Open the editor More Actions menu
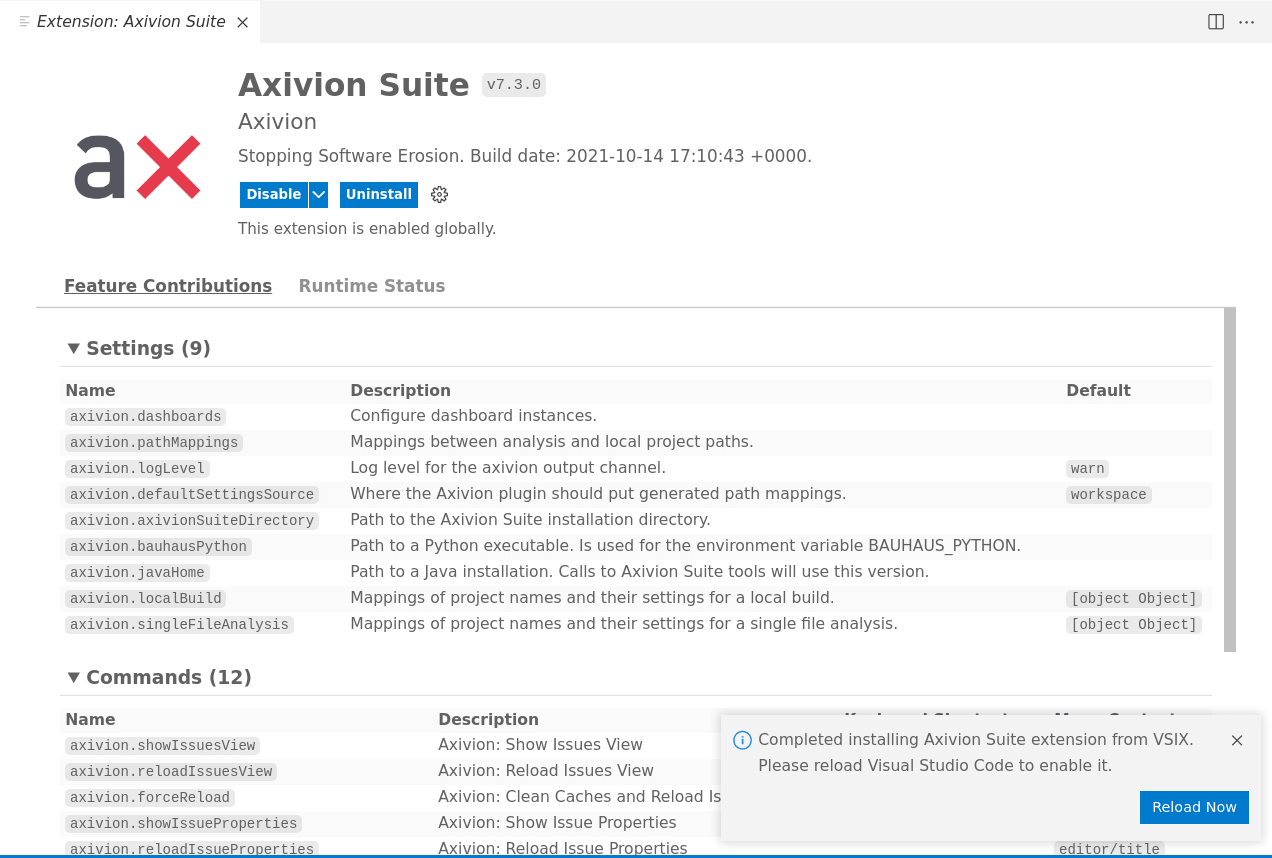 click(1246, 22)
